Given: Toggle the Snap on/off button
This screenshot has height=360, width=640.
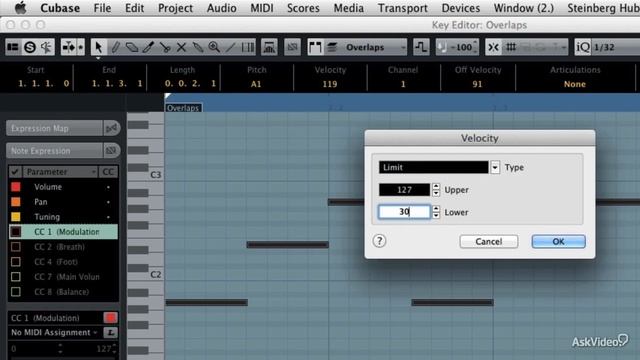Looking at the screenshot, I should pos(493,47).
